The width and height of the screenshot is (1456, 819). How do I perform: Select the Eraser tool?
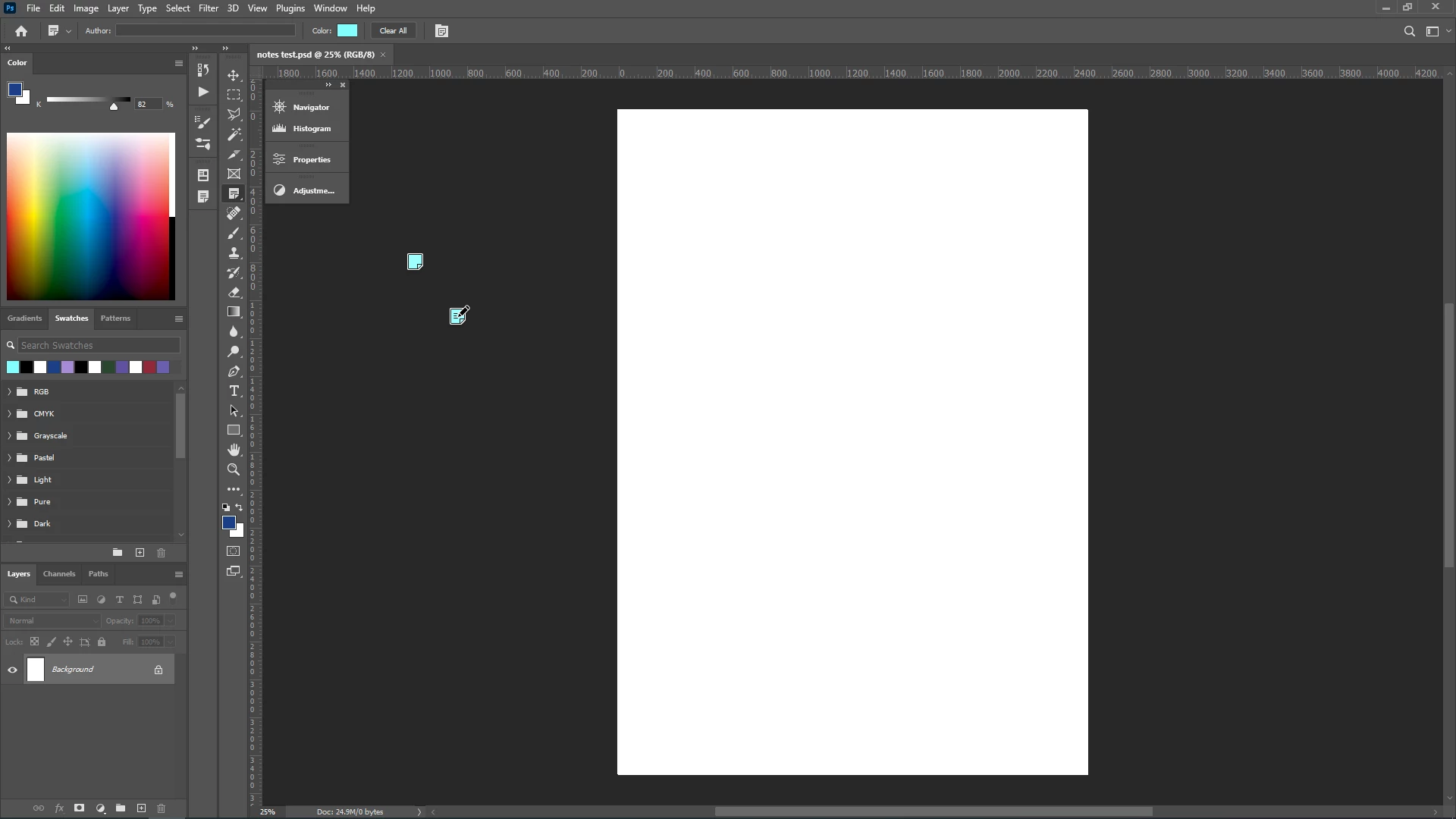(234, 292)
